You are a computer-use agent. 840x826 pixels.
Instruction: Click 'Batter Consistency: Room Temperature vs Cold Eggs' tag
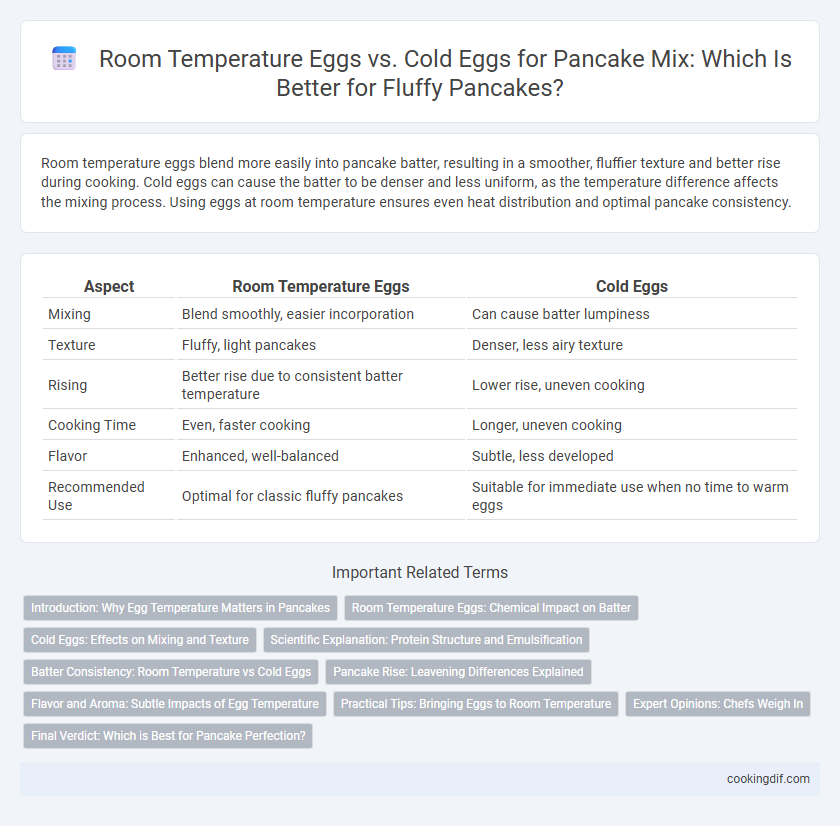171,672
